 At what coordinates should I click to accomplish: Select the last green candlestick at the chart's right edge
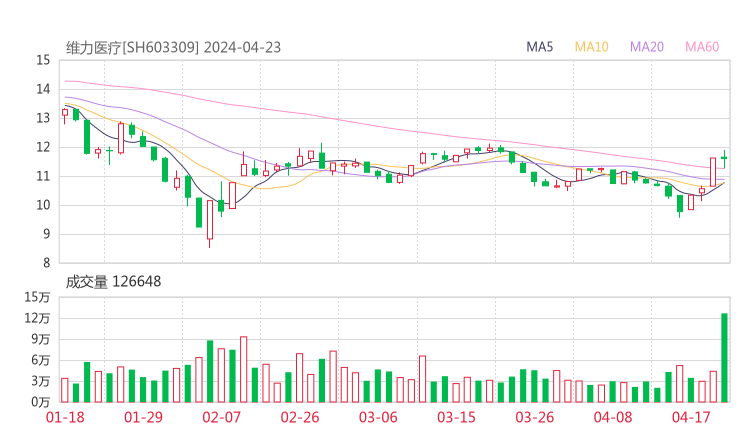click(x=724, y=159)
